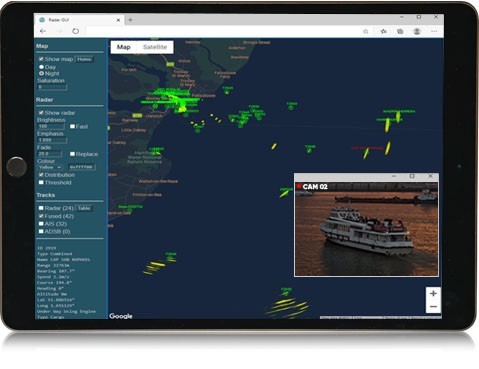Enable Radar (24) tracks
Image resolution: width=479 pixels, height=369 pixels.
pos(41,208)
